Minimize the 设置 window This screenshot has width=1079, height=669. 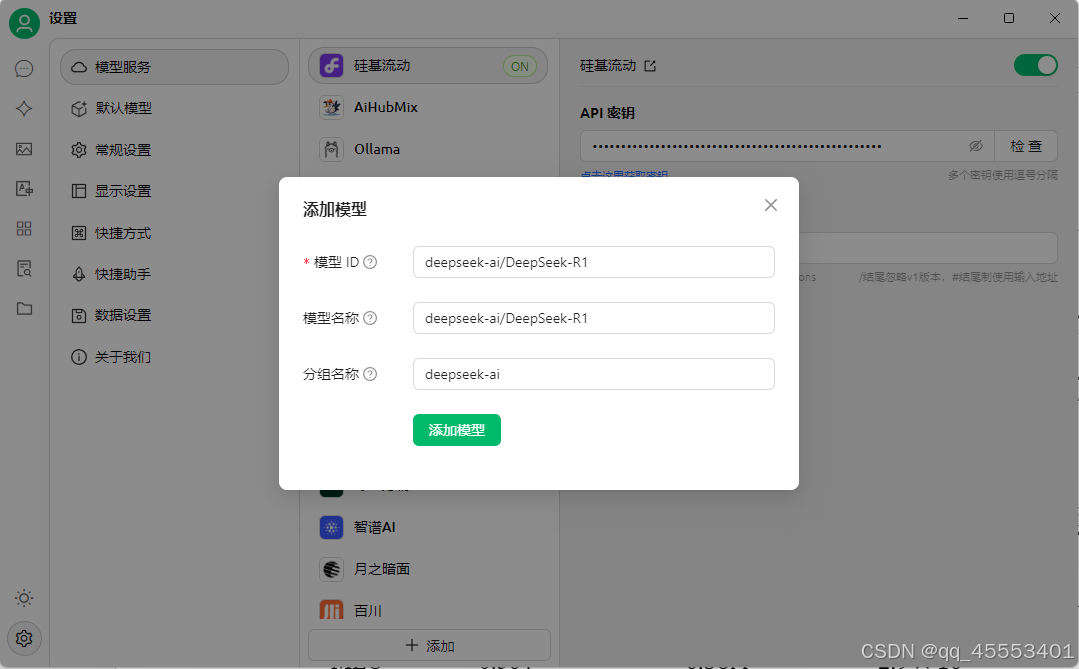[963, 19]
